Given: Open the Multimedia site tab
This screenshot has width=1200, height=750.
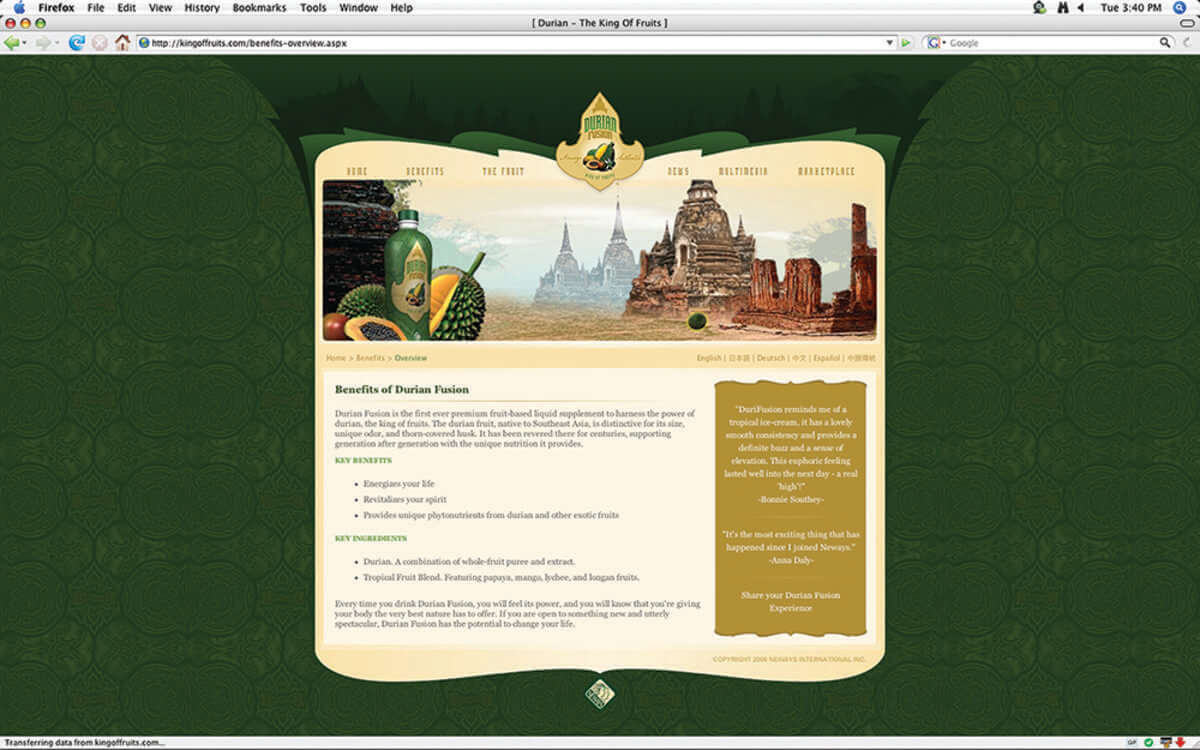Looking at the screenshot, I should [x=743, y=172].
